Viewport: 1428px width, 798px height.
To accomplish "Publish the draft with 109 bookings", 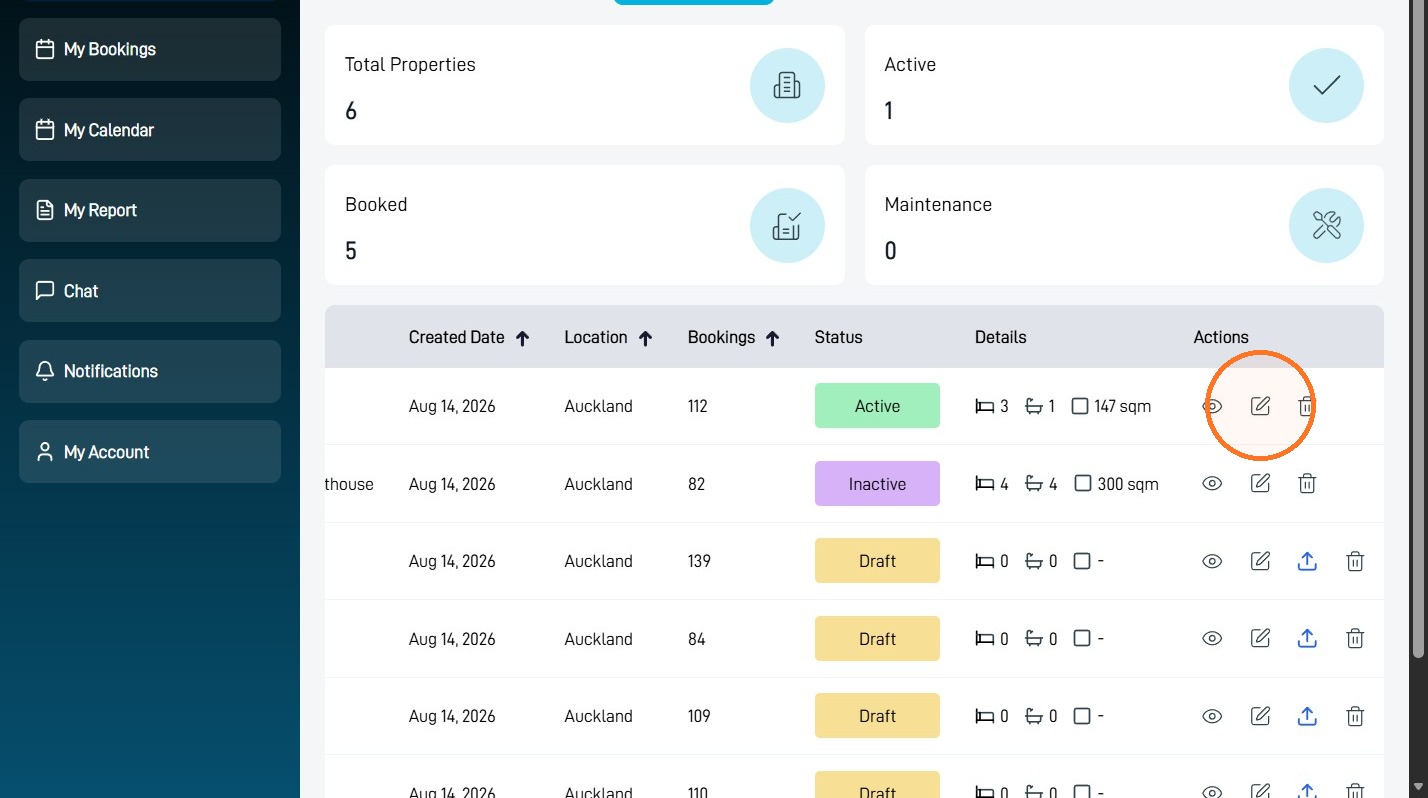I will click(1307, 716).
